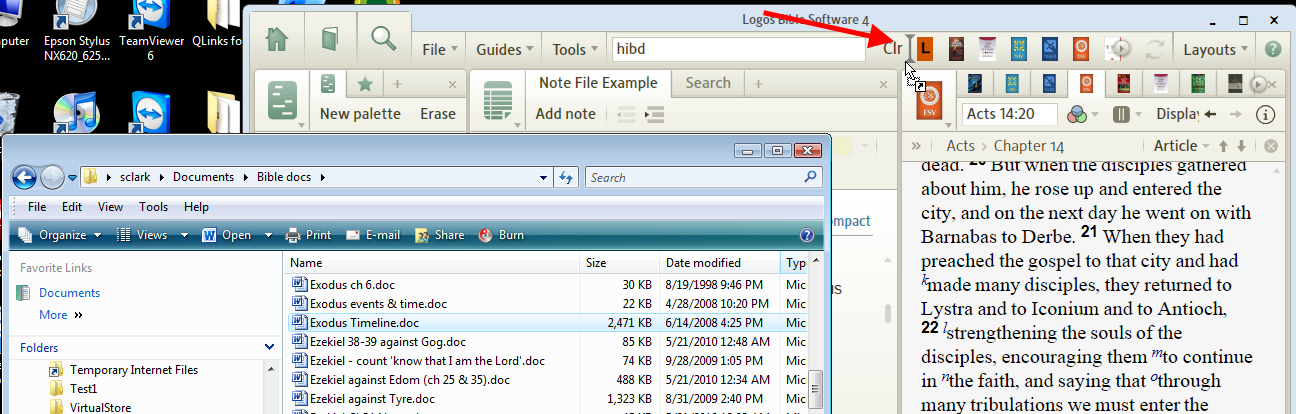Click the Acts 14:20 reference box
Screen dimensions: 1296x414
pyautogui.click(x=1011, y=114)
